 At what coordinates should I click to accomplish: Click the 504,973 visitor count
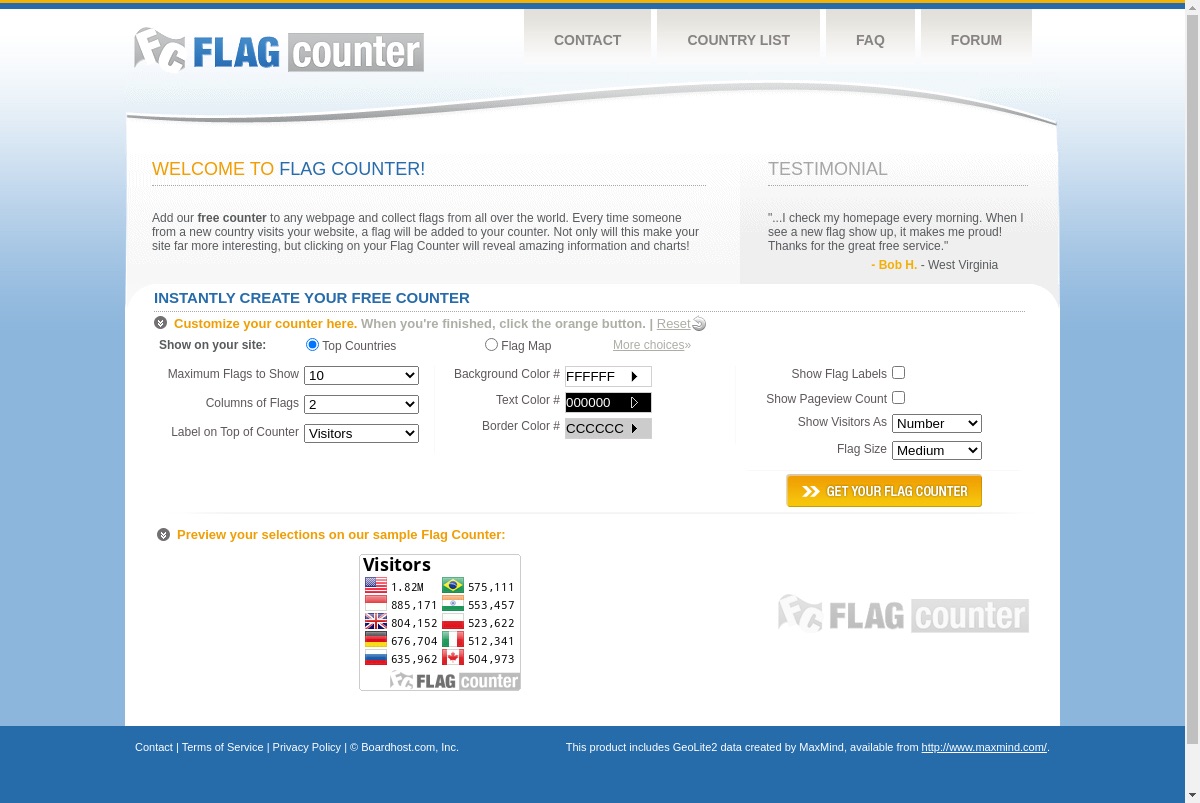coord(491,659)
